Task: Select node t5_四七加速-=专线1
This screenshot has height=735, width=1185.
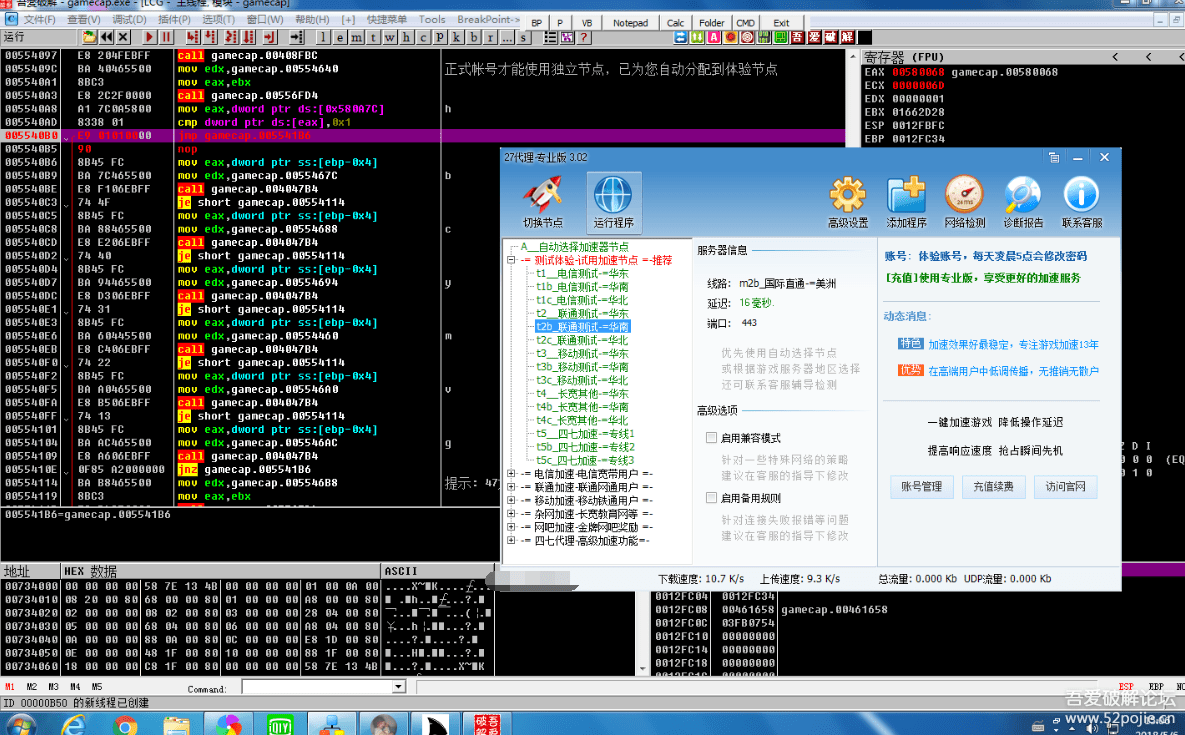Action: 585,434
